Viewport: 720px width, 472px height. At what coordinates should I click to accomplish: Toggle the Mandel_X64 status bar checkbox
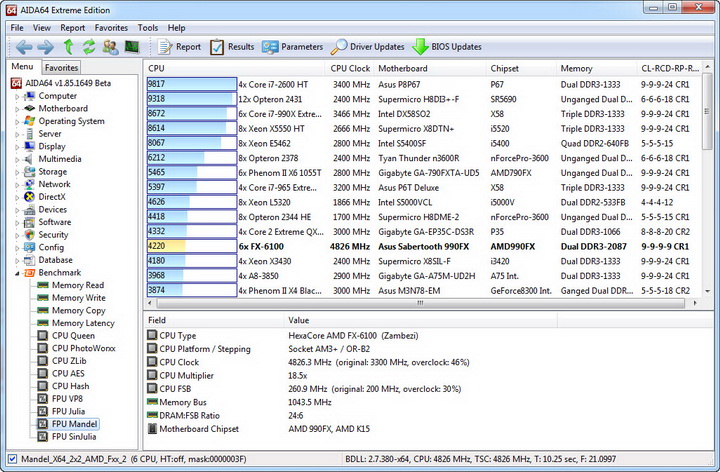coord(12,459)
